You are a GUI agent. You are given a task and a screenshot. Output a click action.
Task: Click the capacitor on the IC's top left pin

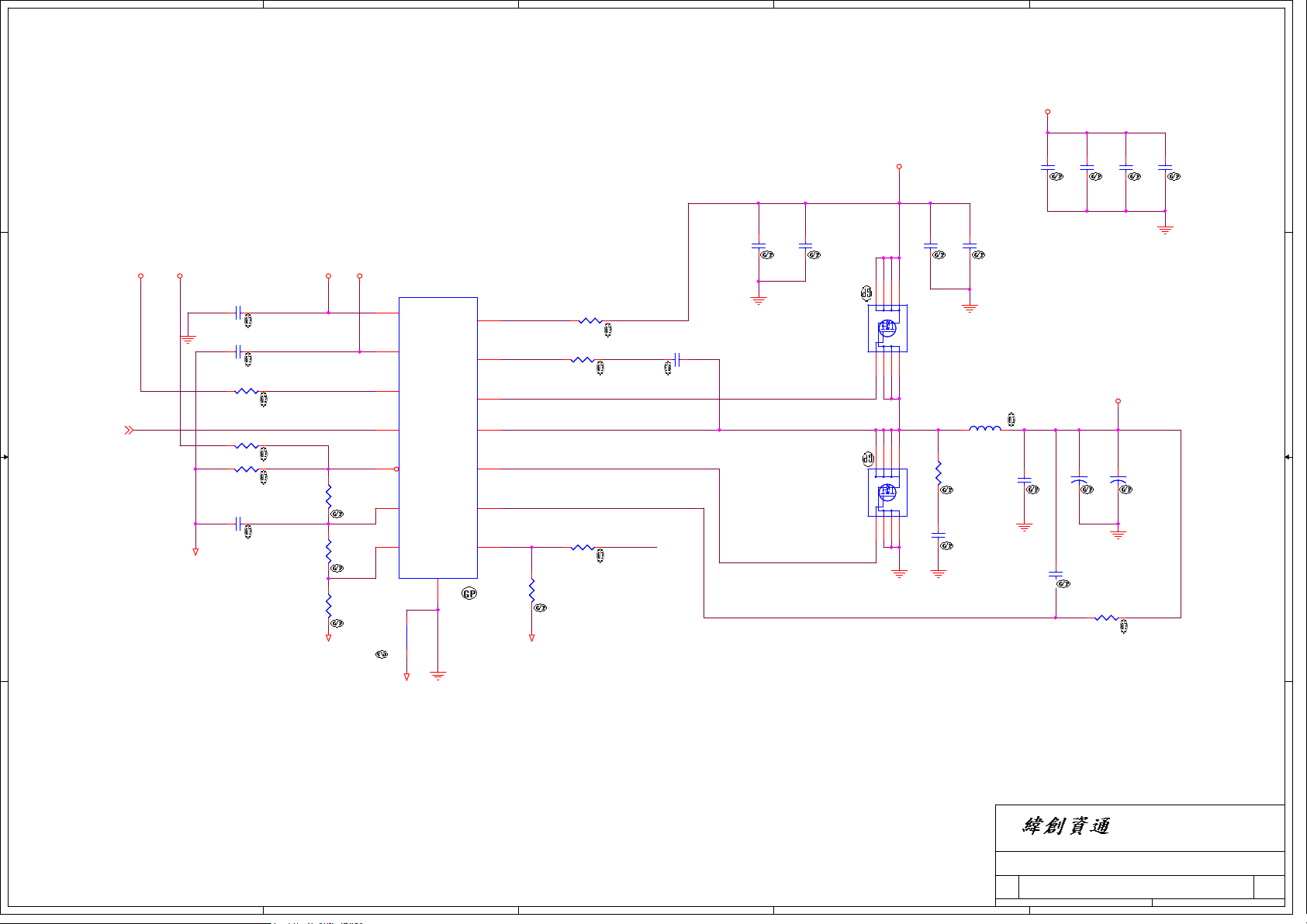(x=238, y=313)
